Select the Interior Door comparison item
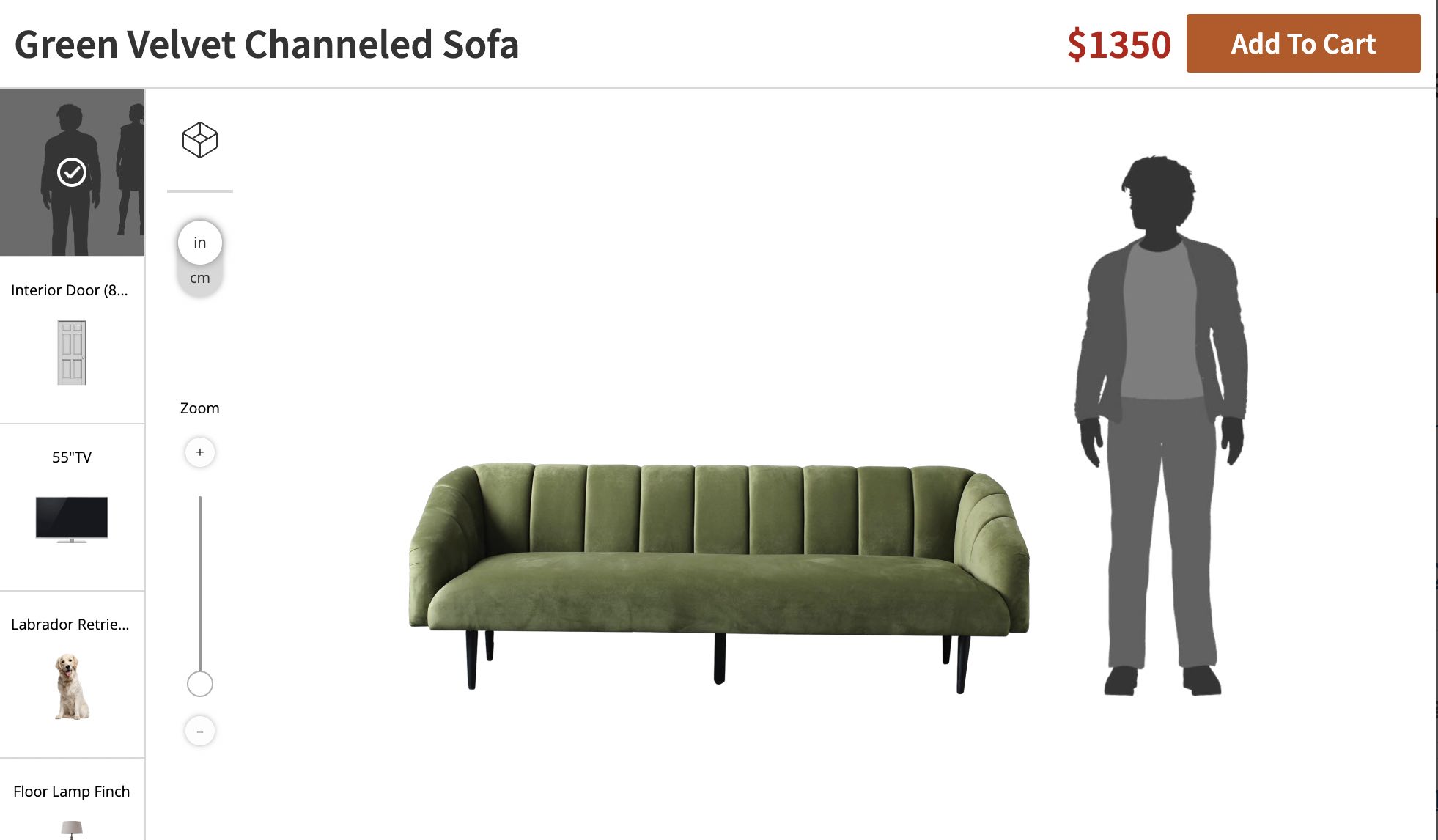 72,339
